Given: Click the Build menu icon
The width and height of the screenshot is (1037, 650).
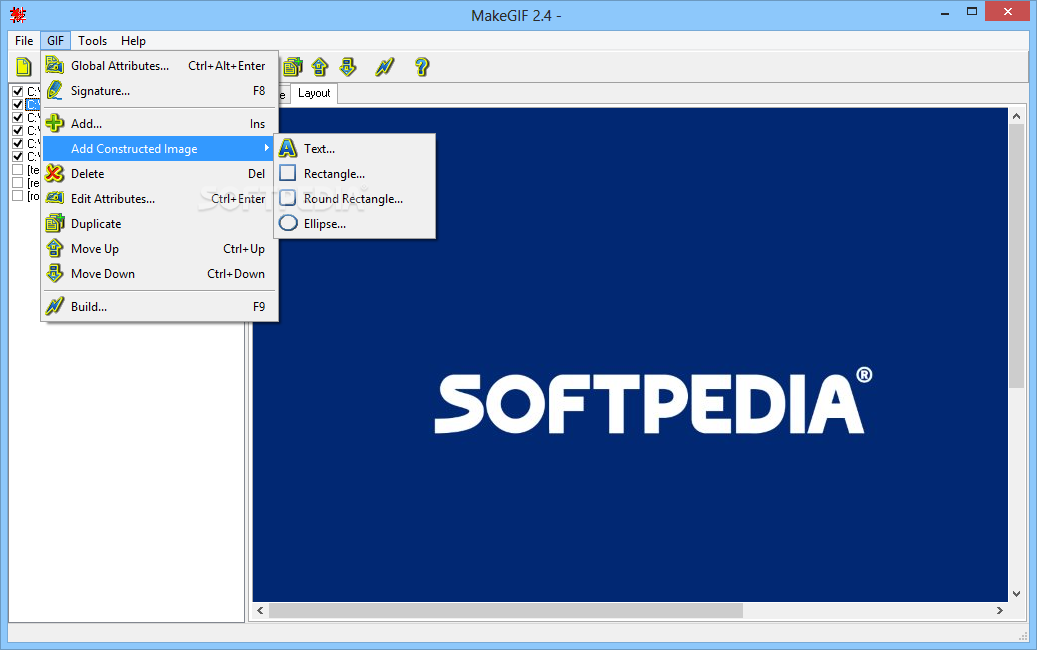Looking at the screenshot, I should coord(54,306).
